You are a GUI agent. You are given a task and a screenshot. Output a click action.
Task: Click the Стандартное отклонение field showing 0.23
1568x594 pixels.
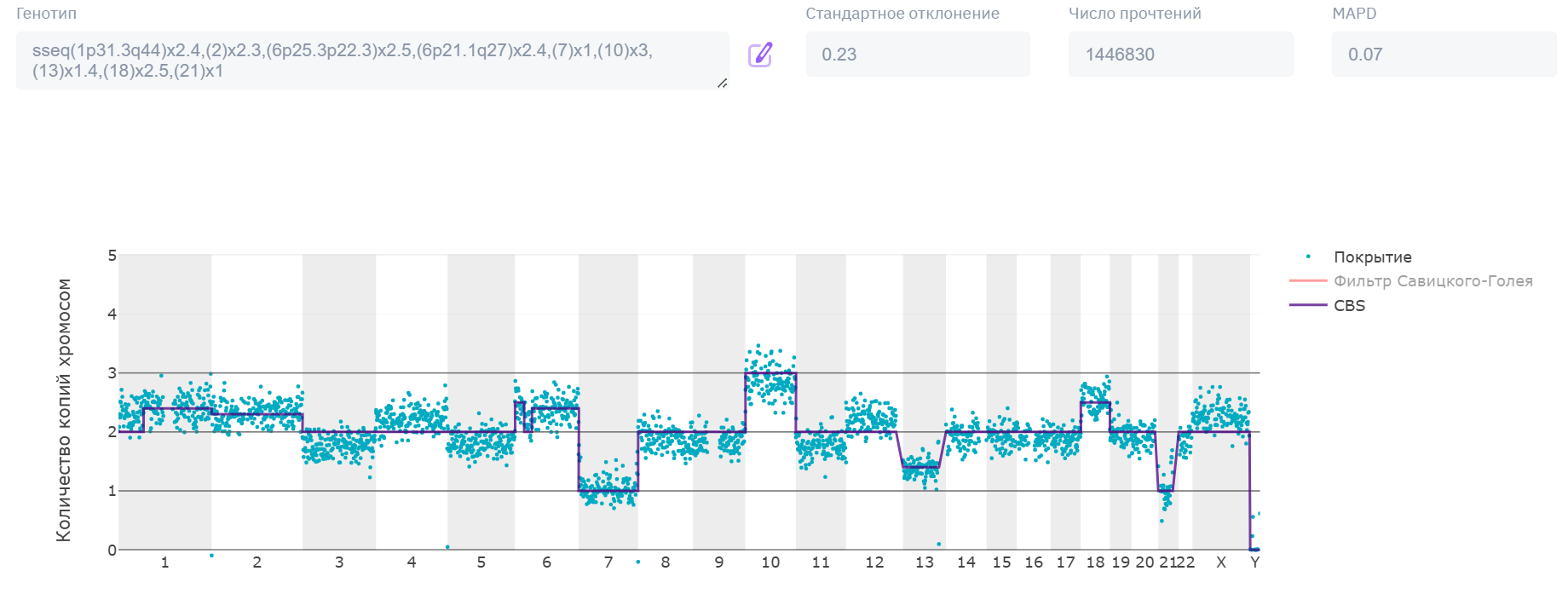pos(917,55)
